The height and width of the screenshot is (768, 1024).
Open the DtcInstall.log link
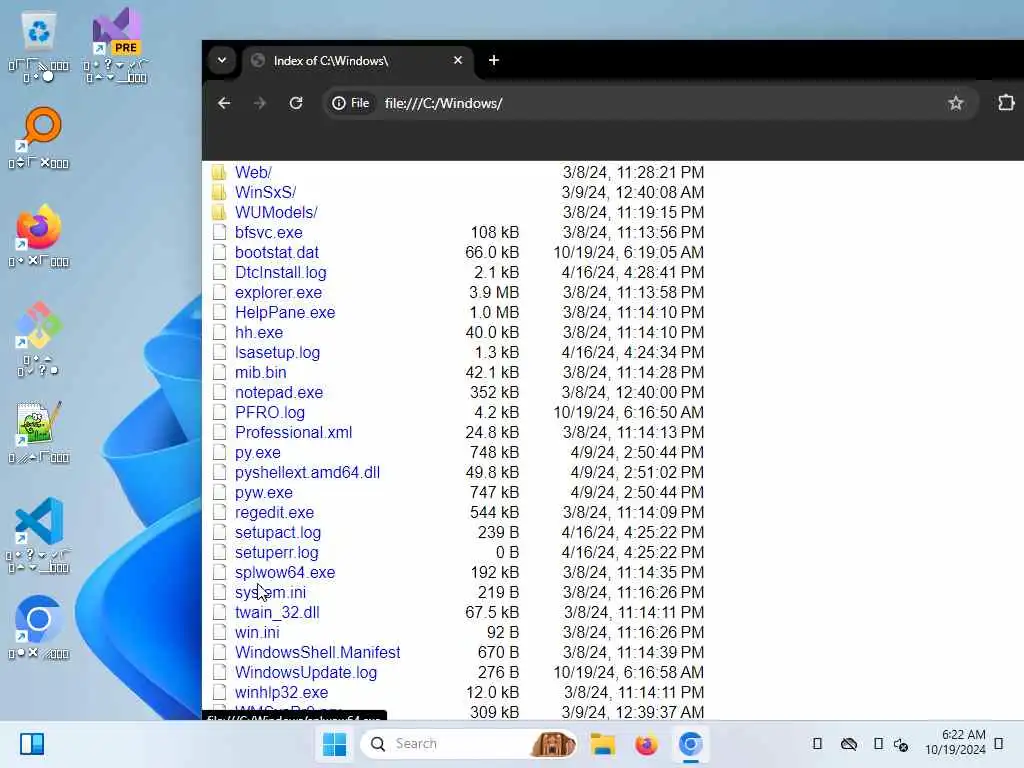pos(281,272)
